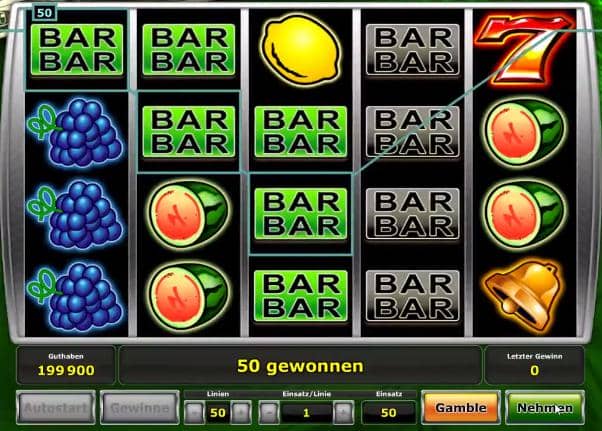
Task: Increase Einsatz/Linie with plus button
Action: click(x=344, y=413)
